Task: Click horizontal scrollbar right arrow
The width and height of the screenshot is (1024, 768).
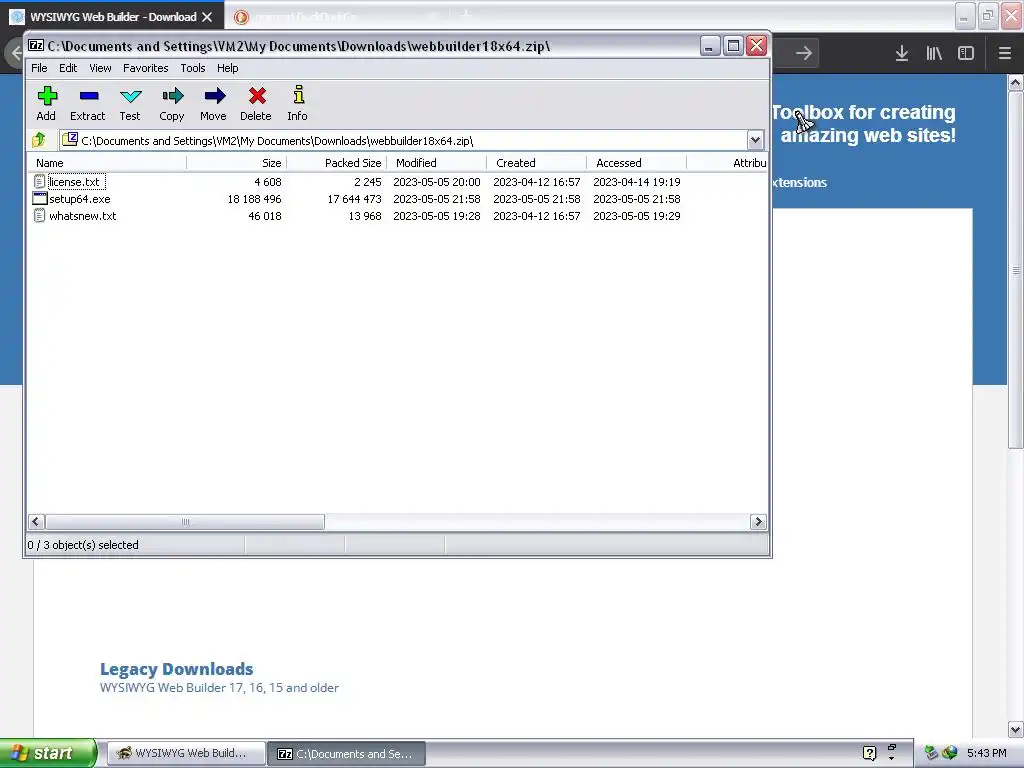Action: point(758,521)
